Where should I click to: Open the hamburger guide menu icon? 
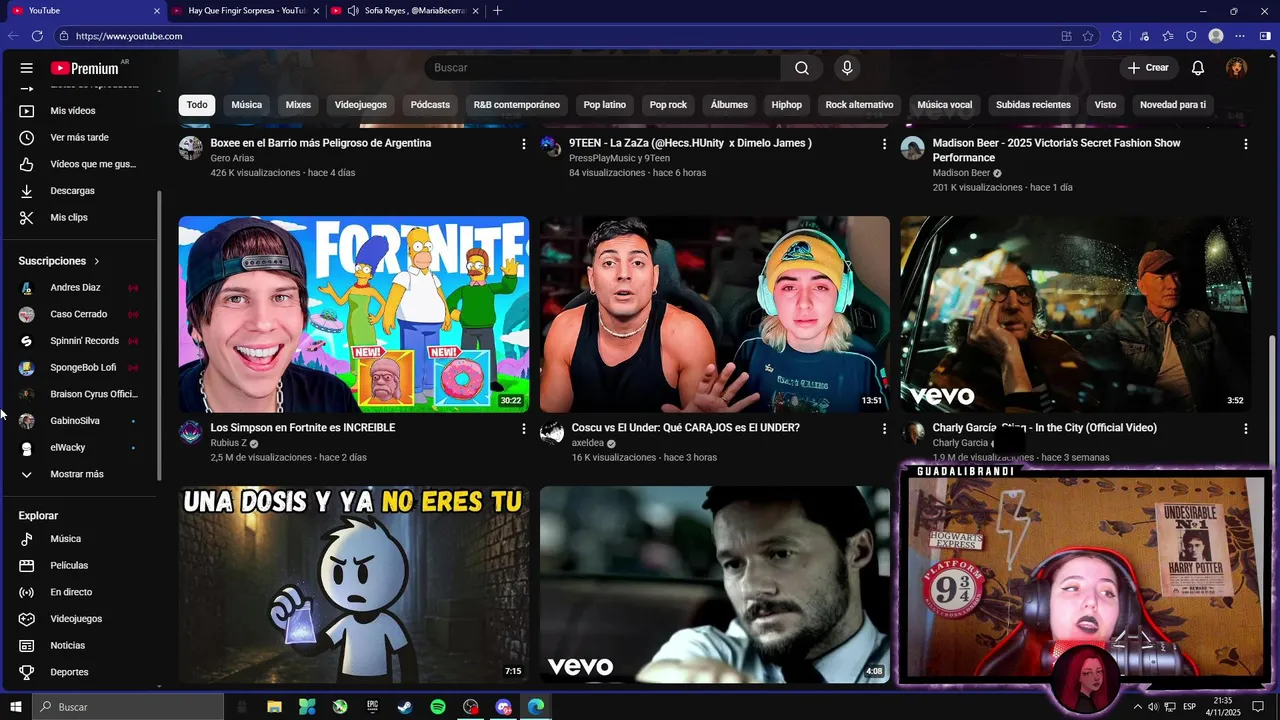tap(27, 68)
